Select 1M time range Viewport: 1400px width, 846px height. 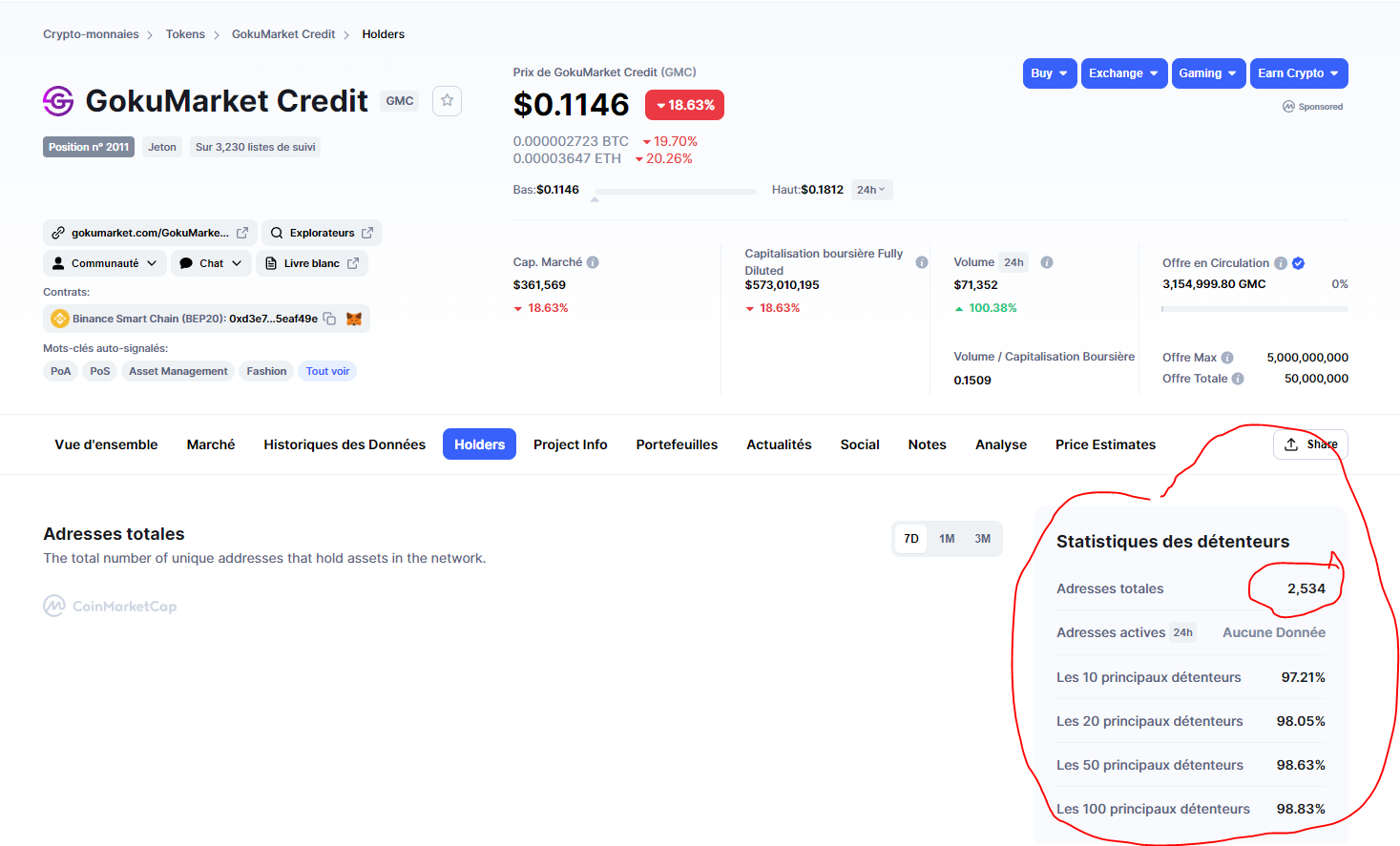(947, 539)
